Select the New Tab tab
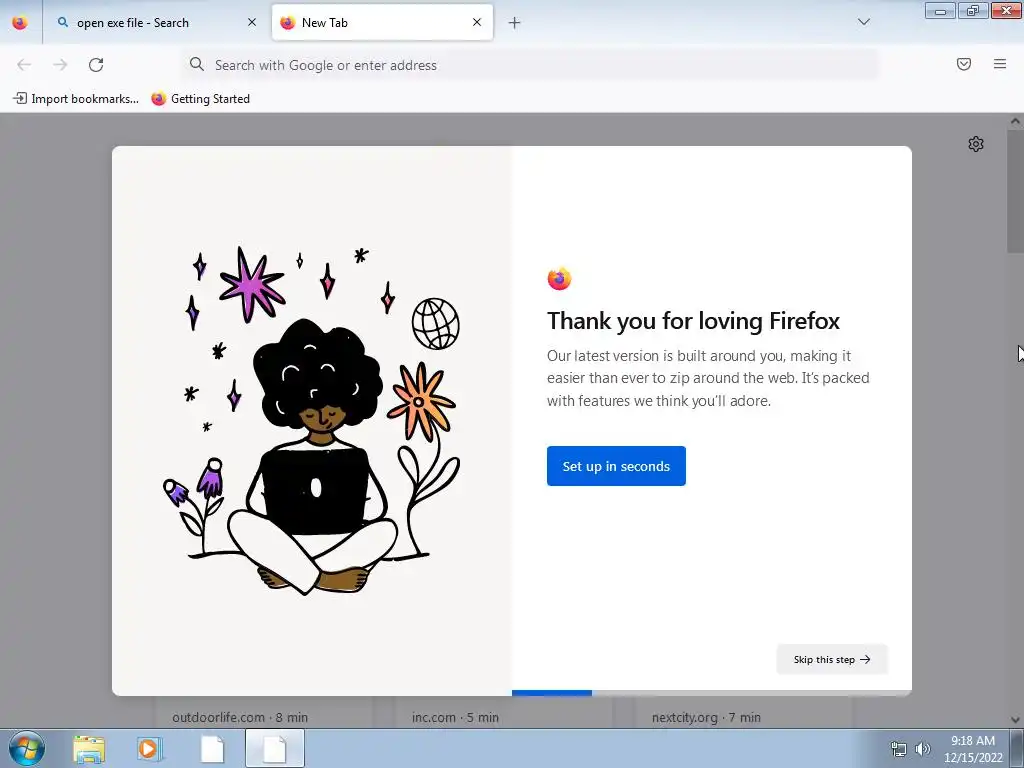The image size is (1024, 768). (382, 22)
